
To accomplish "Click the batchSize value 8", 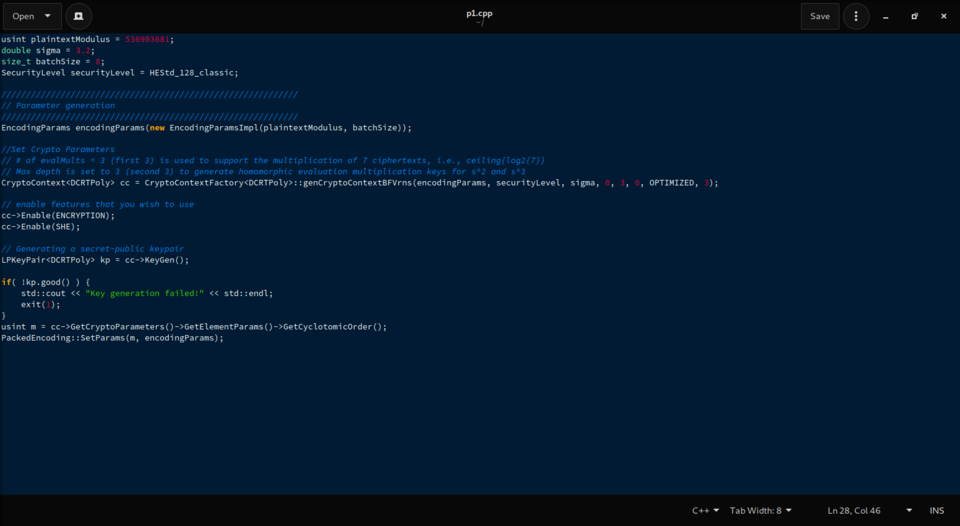I will 97,61.
